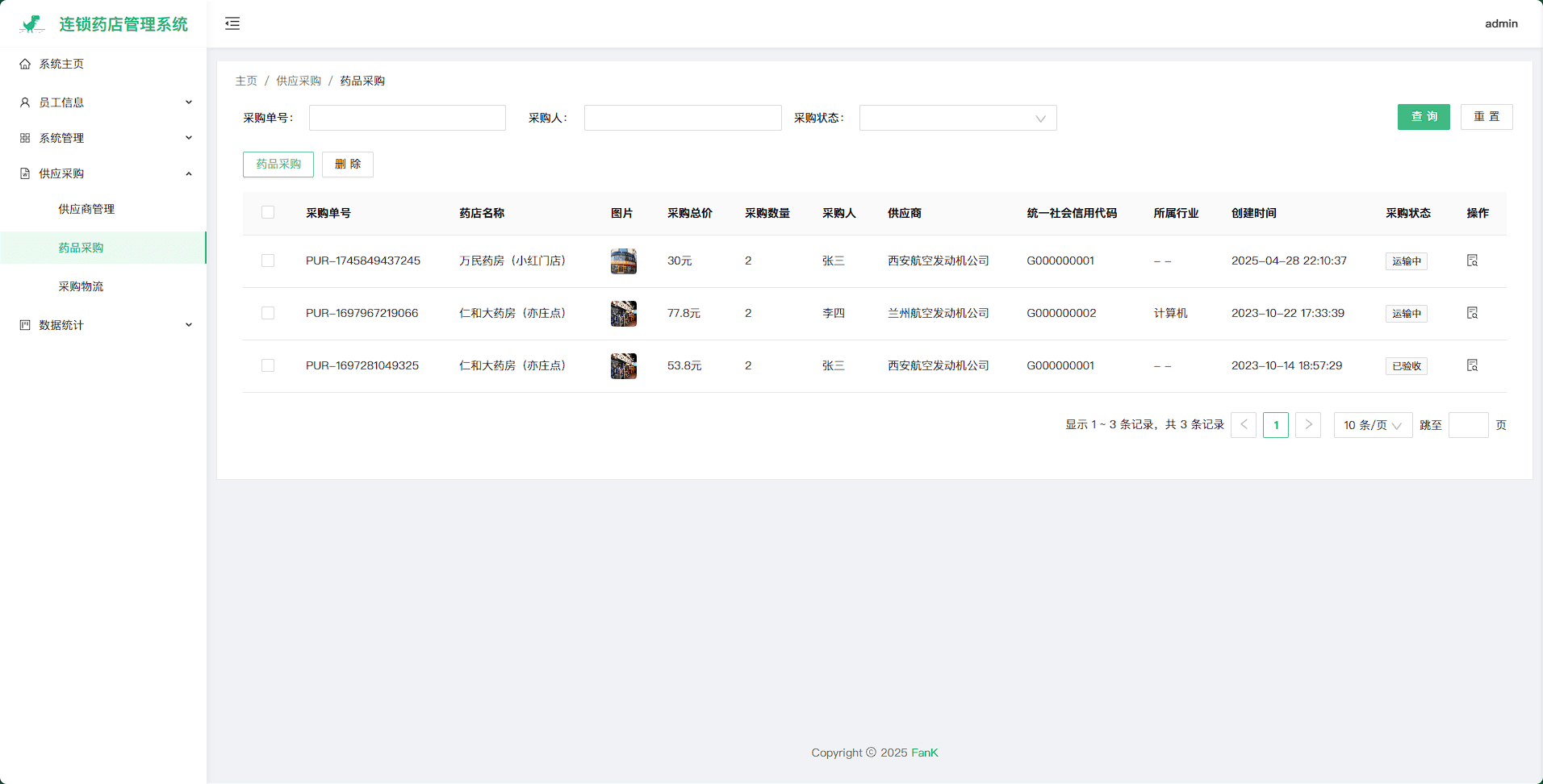This screenshot has width=1543, height=784.
Task: Open details icon for order PUR-1697967219066
Action: [x=1472, y=313]
